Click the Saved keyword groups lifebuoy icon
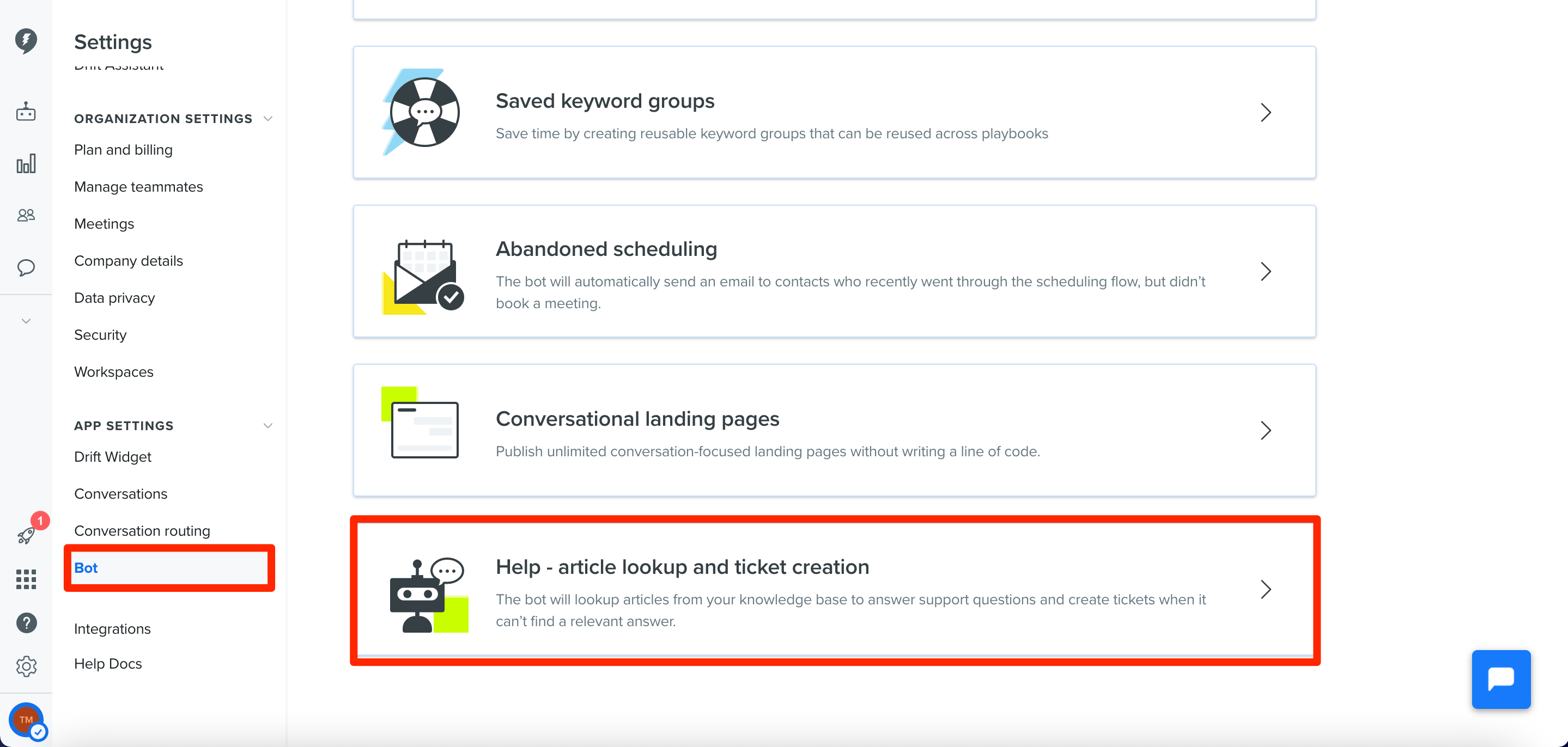Screen dimensions: 1568x747 [x=421, y=112]
